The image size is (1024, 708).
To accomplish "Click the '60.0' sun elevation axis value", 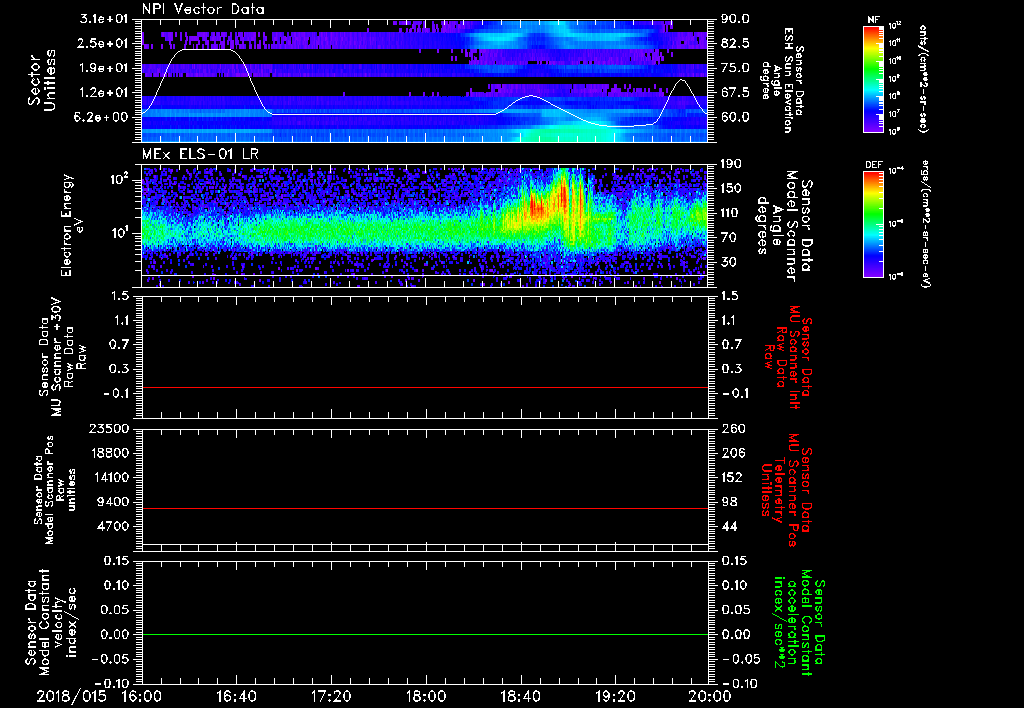I will [736, 117].
